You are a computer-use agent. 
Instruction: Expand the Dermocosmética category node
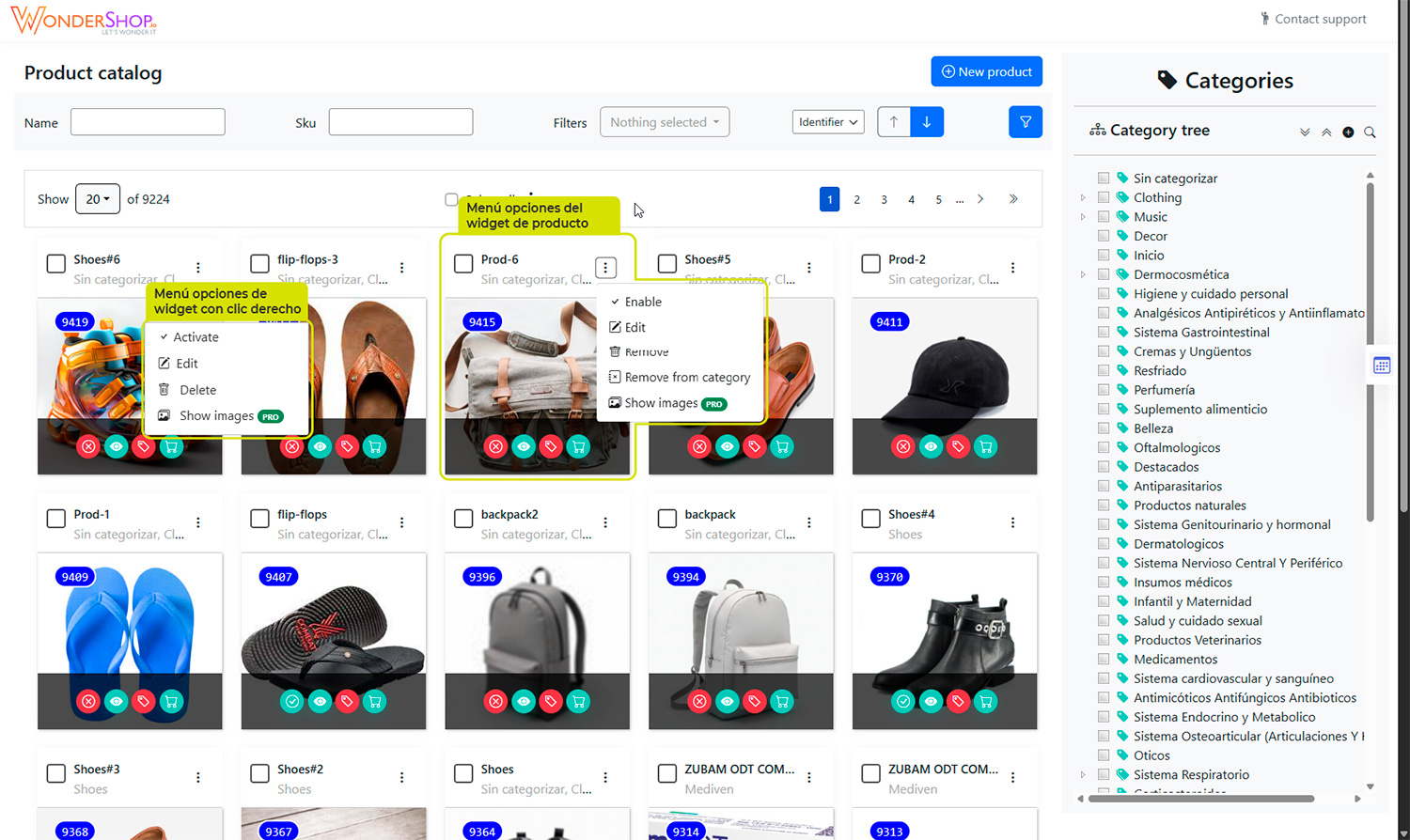(x=1083, y=274)
